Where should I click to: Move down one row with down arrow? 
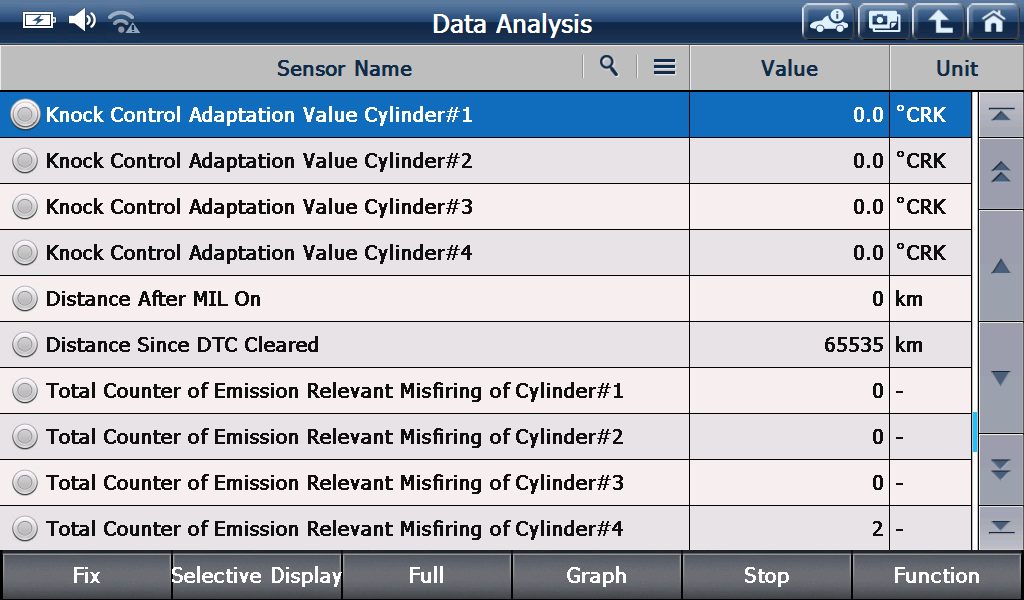(x=1000, y=377)
